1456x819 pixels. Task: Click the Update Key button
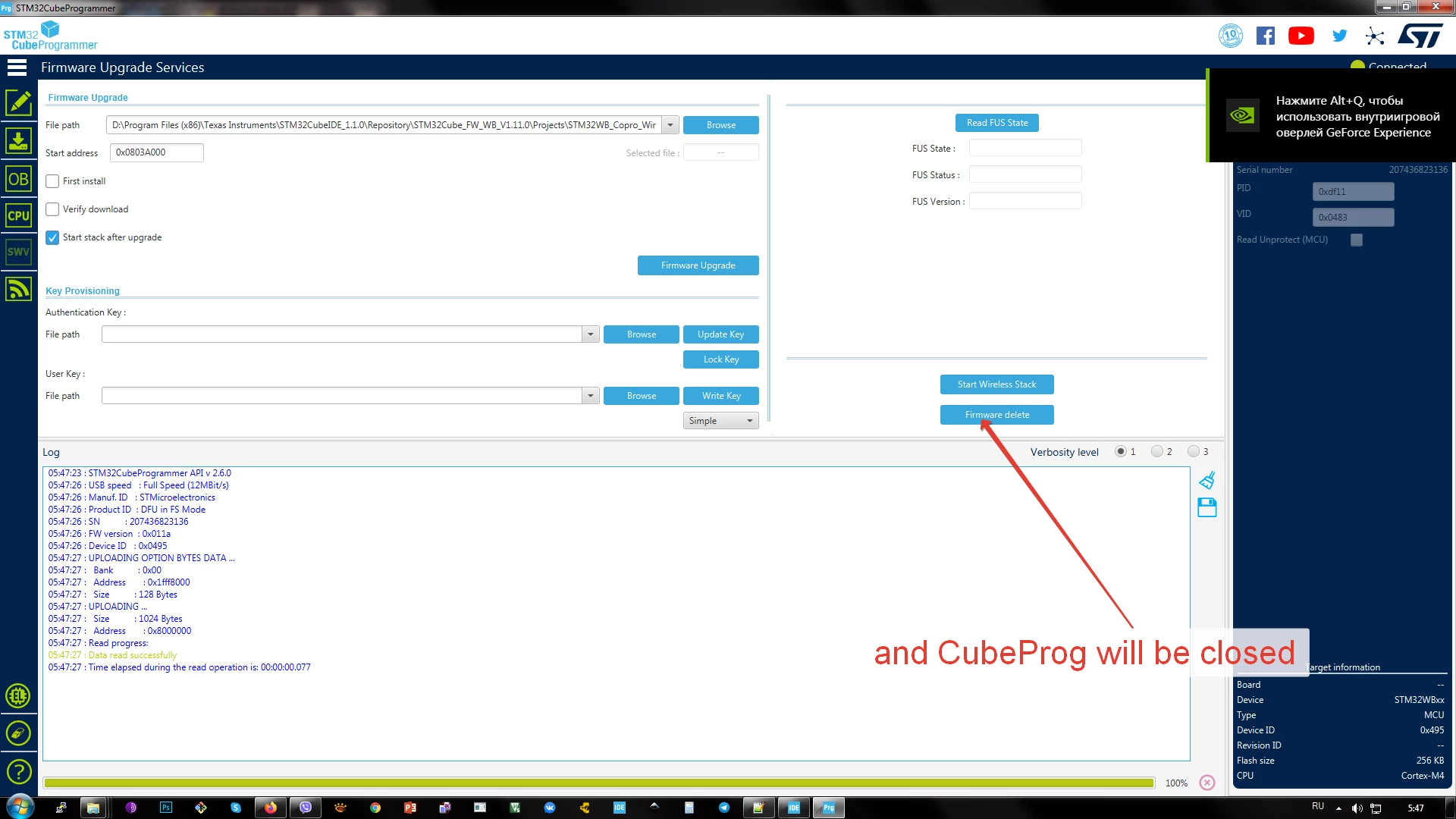pos(720,334)
